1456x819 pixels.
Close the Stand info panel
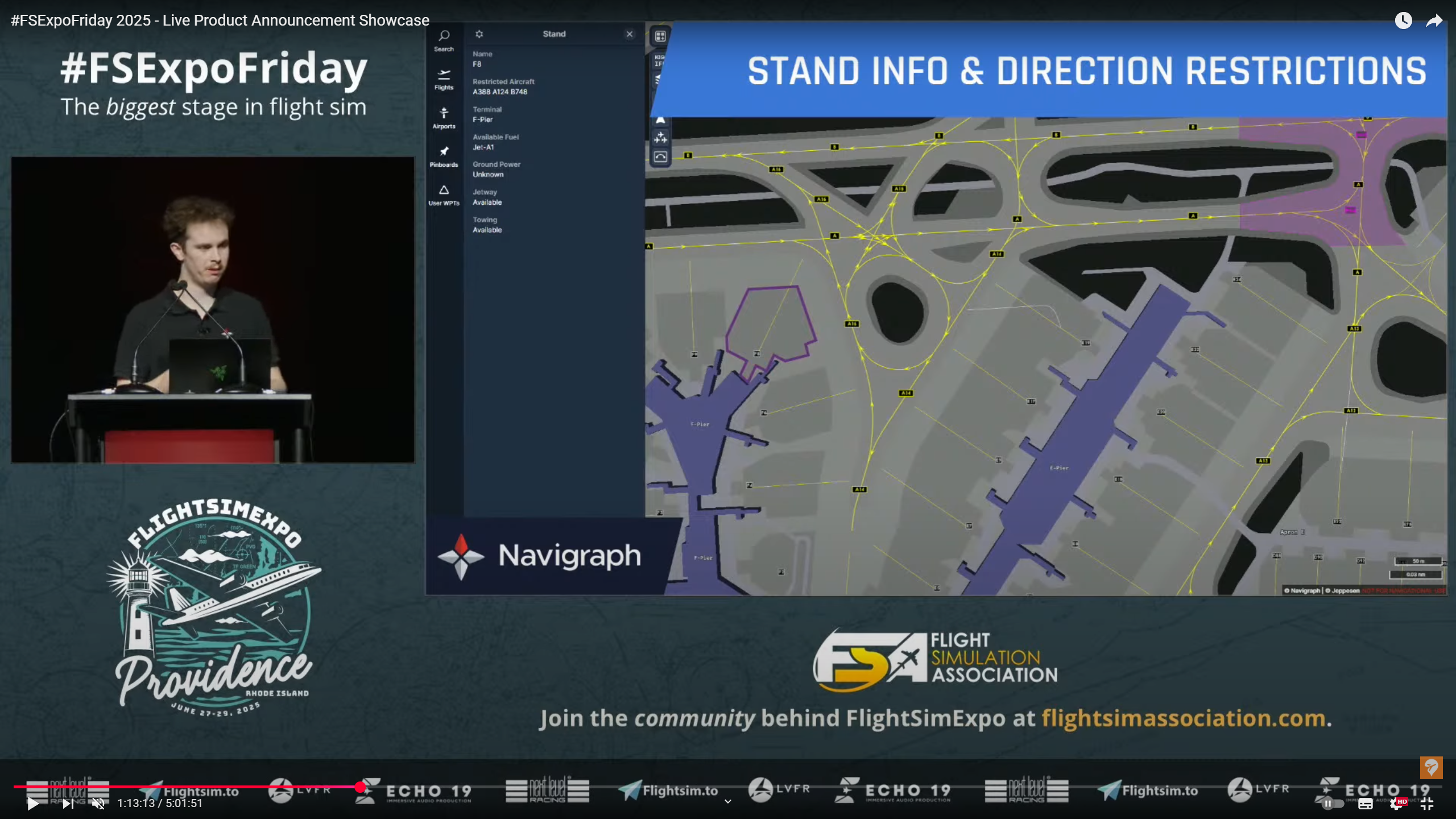[x=629, y=34]
